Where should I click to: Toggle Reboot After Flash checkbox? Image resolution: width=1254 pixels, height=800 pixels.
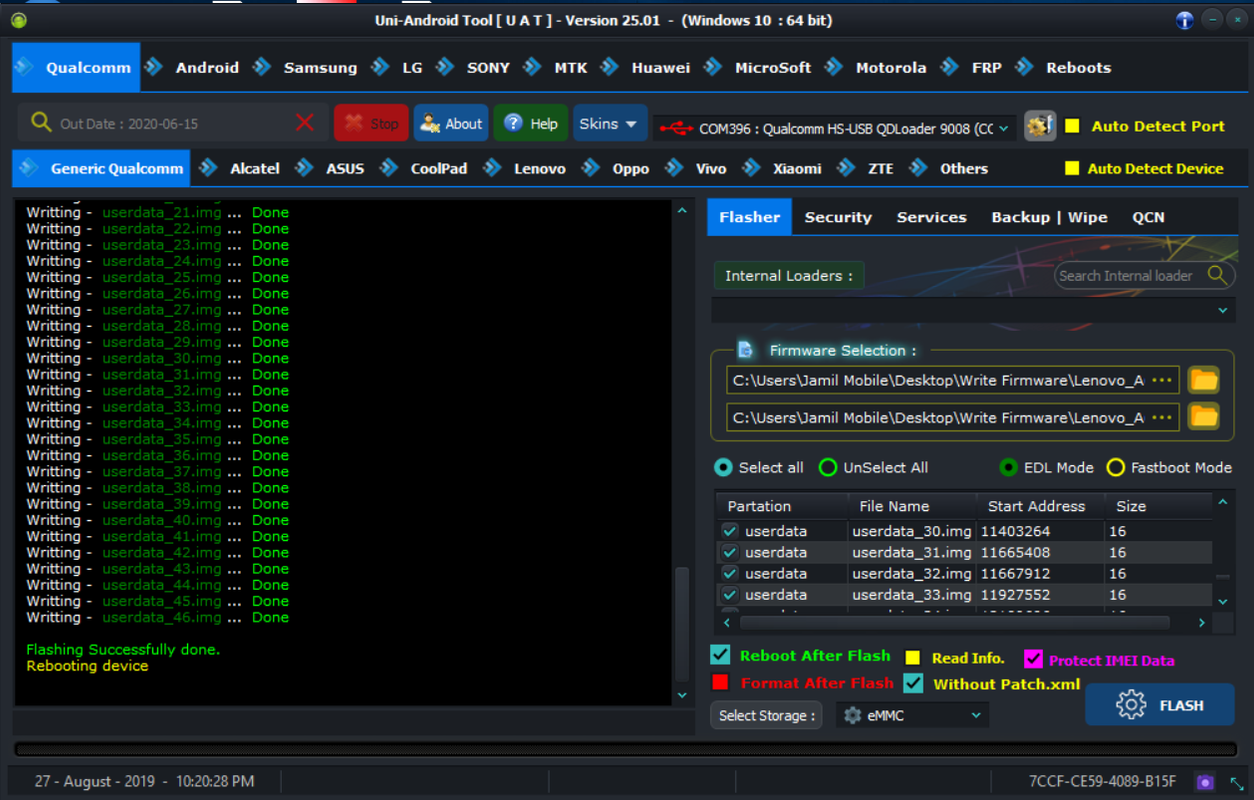point(720,655)
